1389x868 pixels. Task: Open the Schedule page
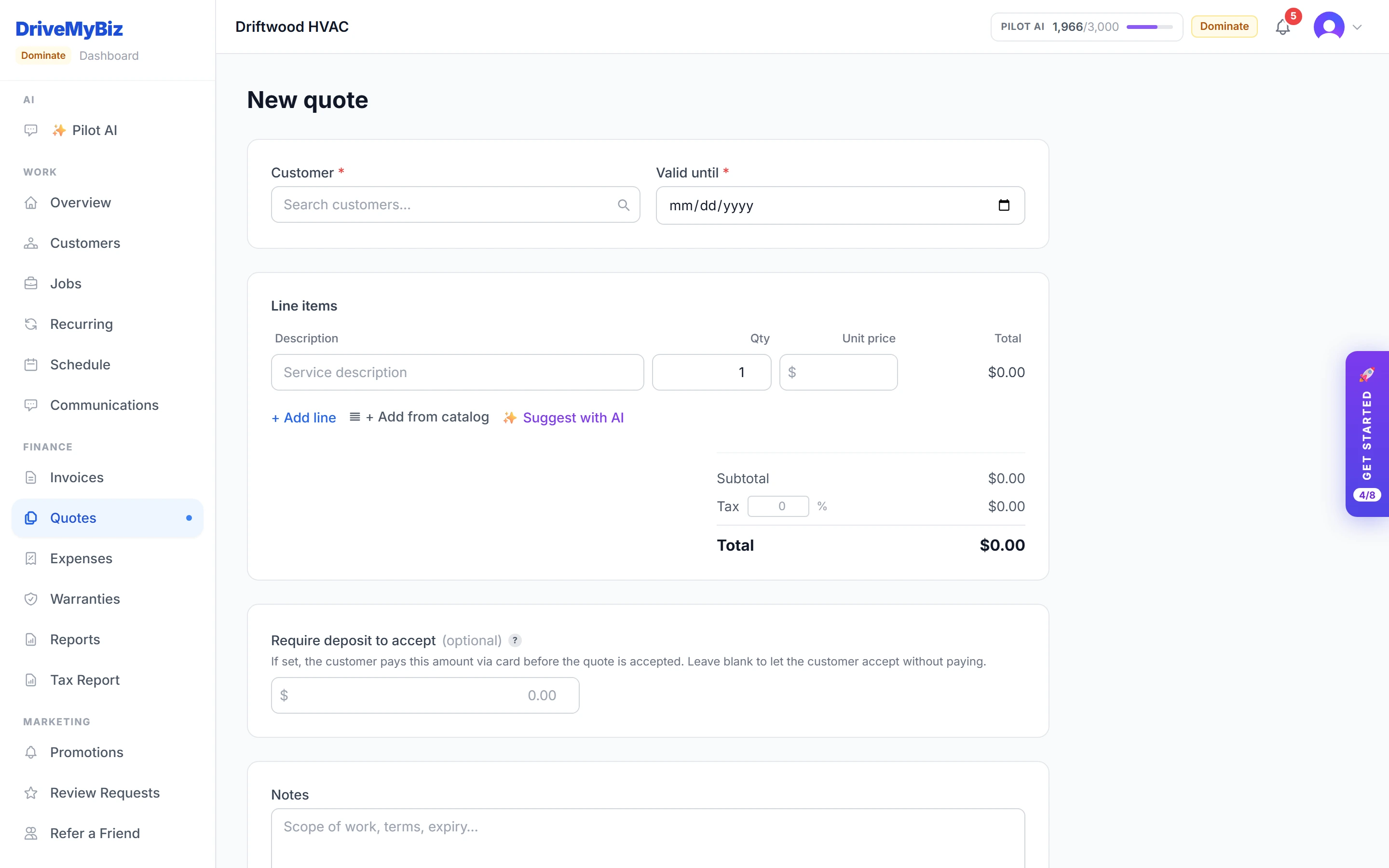point(108,365)
